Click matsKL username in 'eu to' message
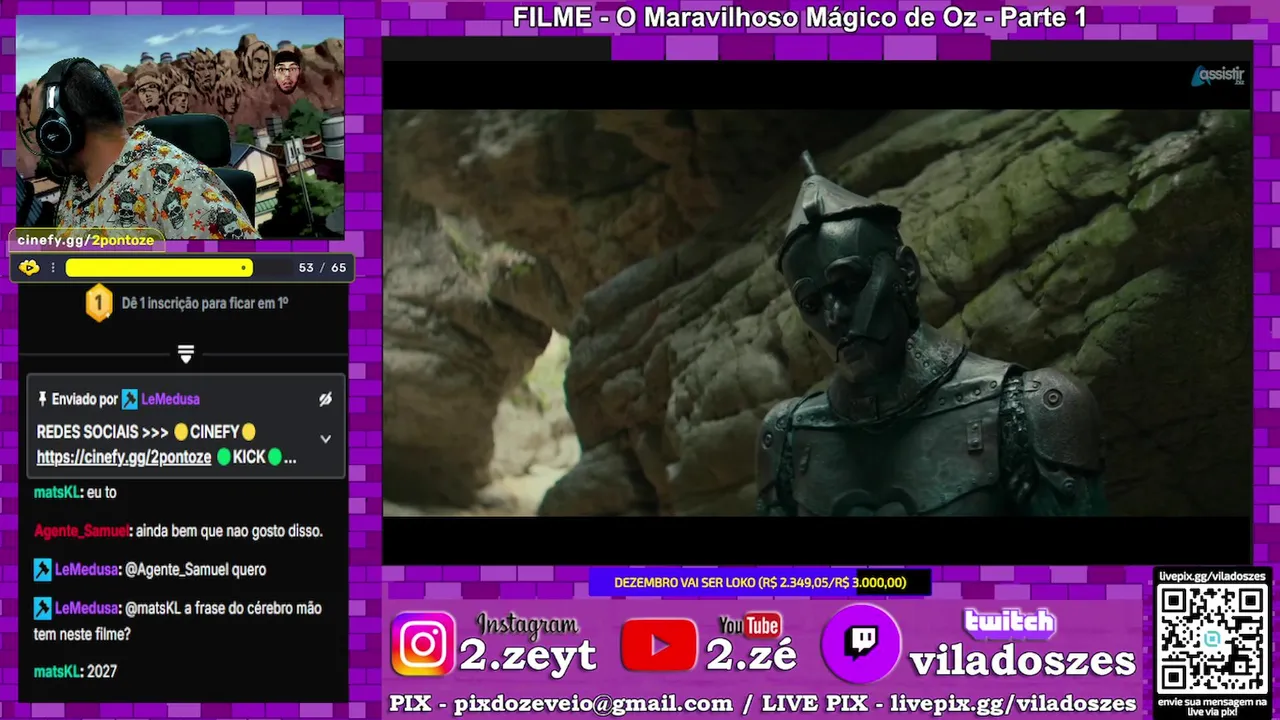 coord(57,493)
